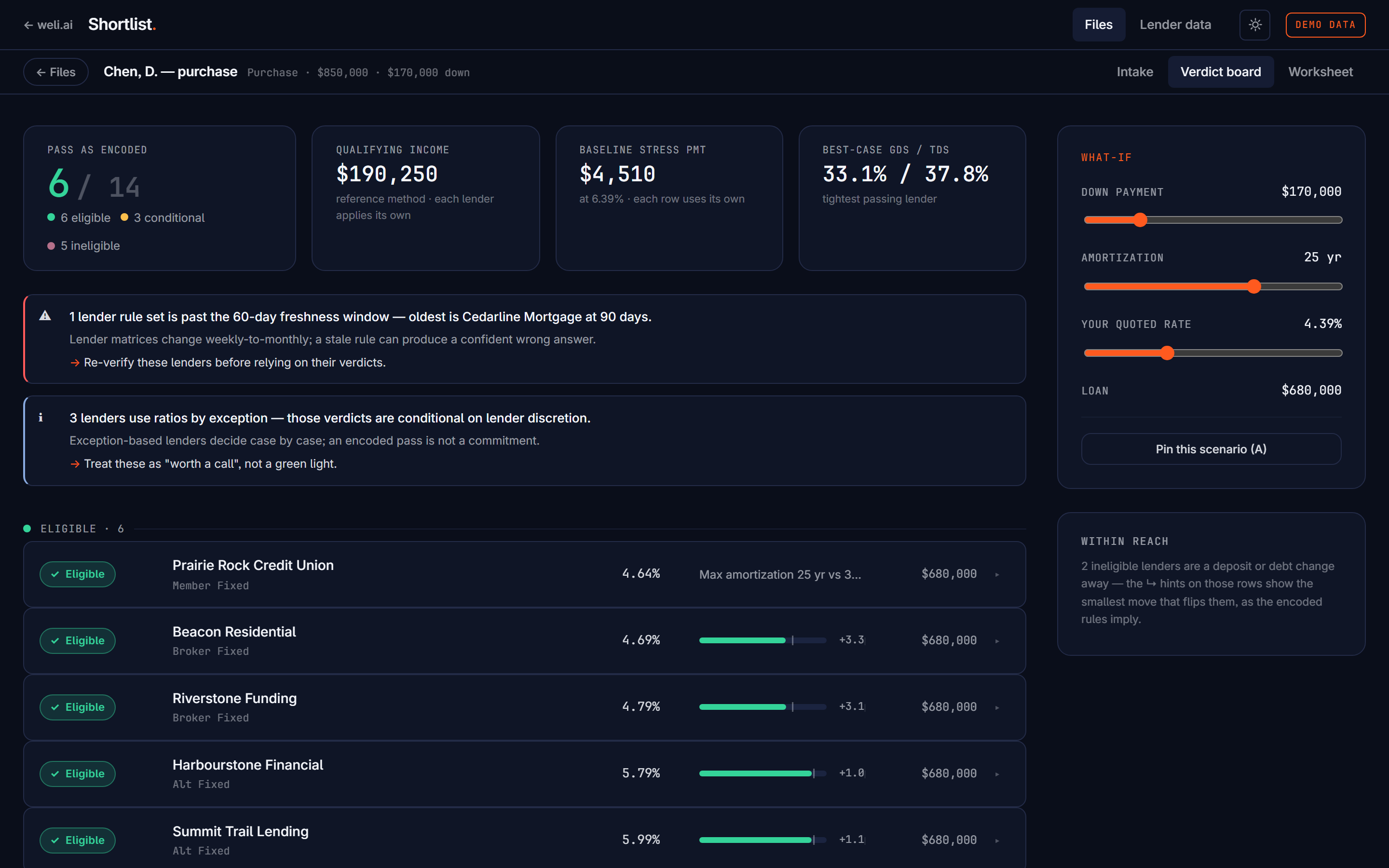
Task: Select the Verdict board tab
Action: tap(1221, 72)
